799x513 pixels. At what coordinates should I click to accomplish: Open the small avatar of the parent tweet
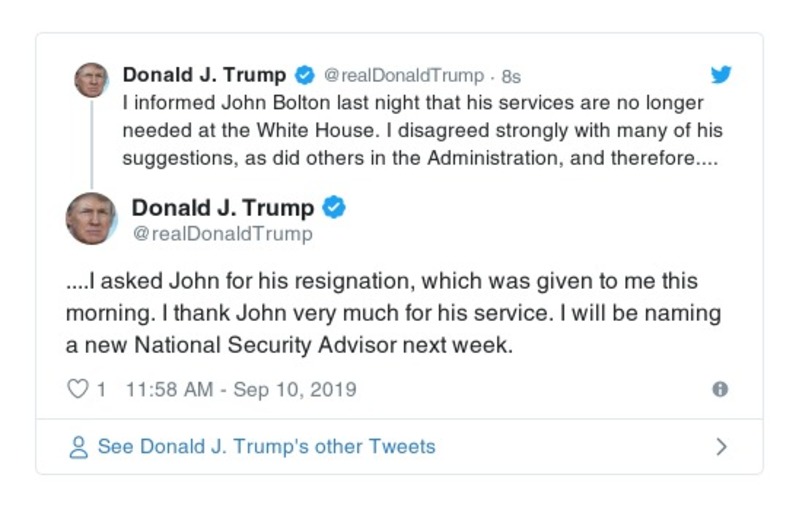pos(91,80)
